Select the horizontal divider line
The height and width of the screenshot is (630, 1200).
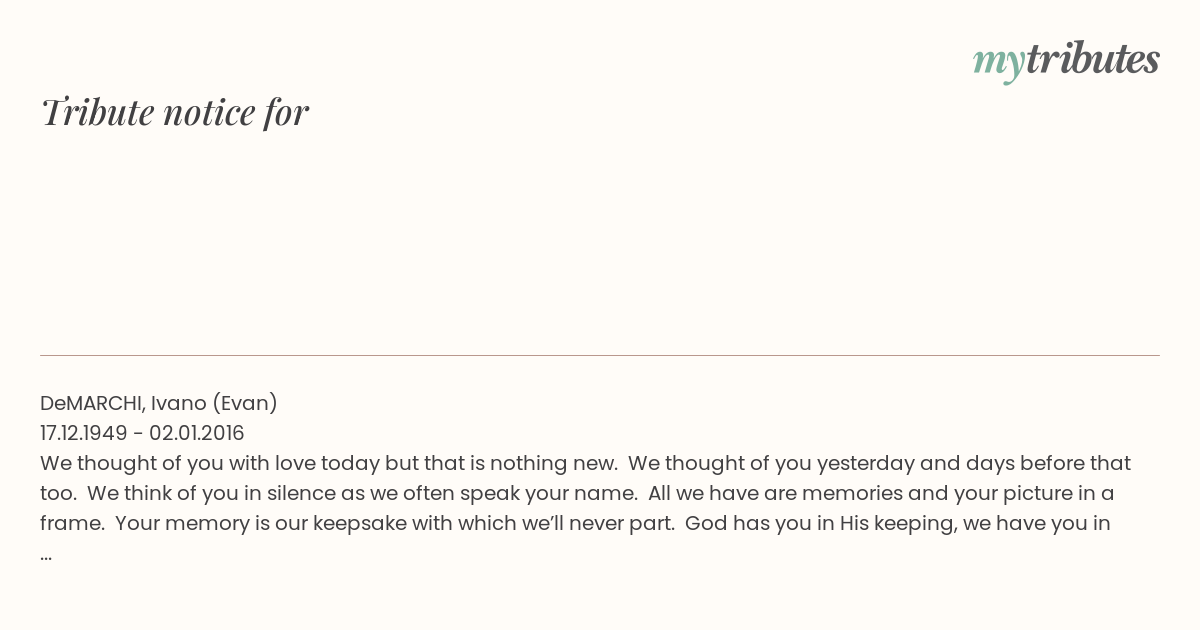(600, 355)
